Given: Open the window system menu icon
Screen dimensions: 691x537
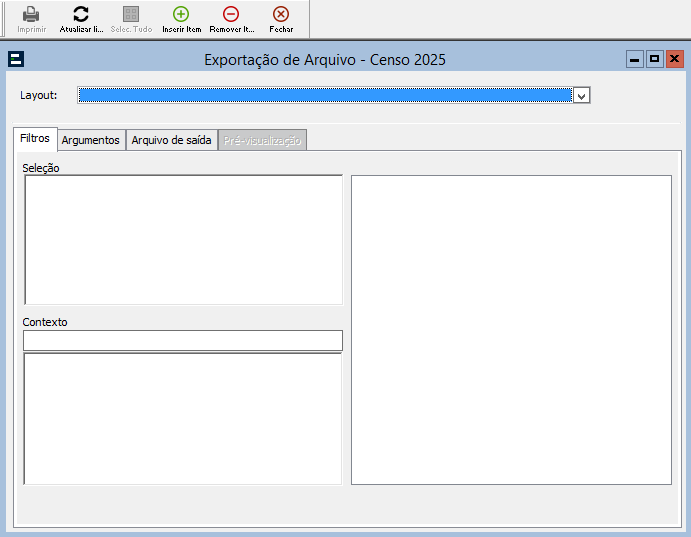Looking at the screenshot, I should point(16,59).
